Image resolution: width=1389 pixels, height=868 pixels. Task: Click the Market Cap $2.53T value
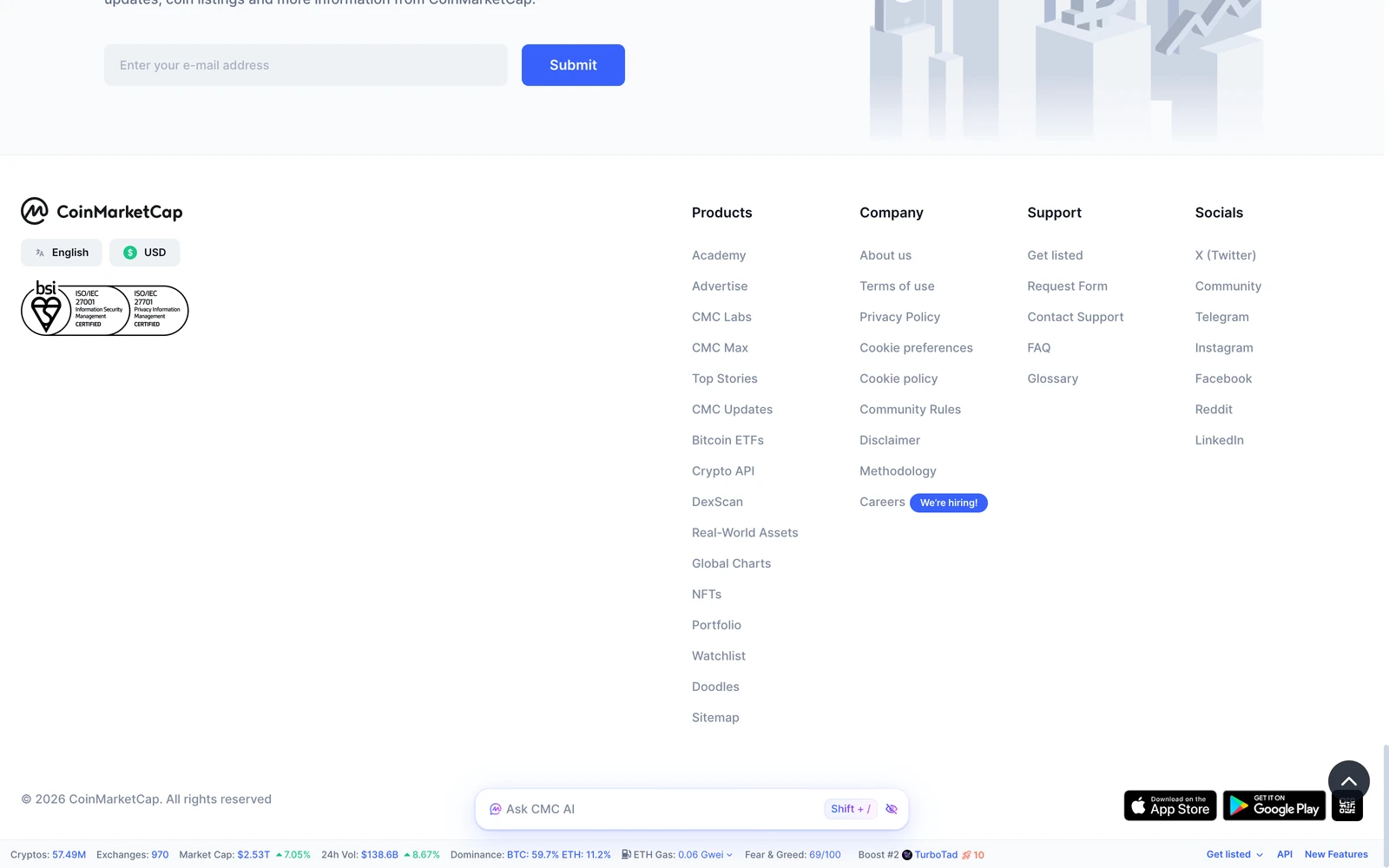(253, 855)
